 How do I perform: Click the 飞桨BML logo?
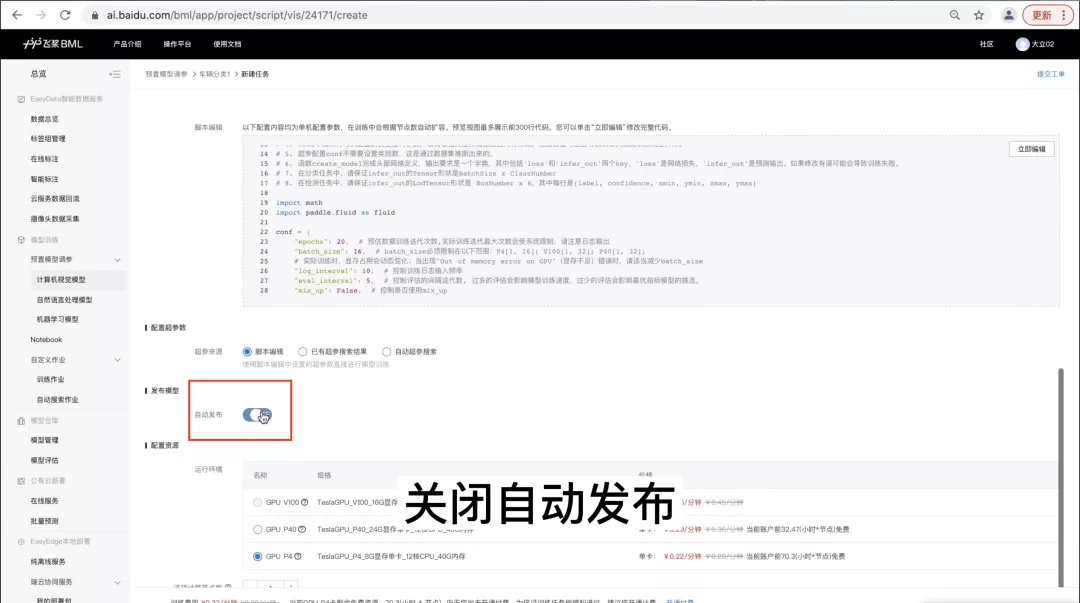click(52, 43)
